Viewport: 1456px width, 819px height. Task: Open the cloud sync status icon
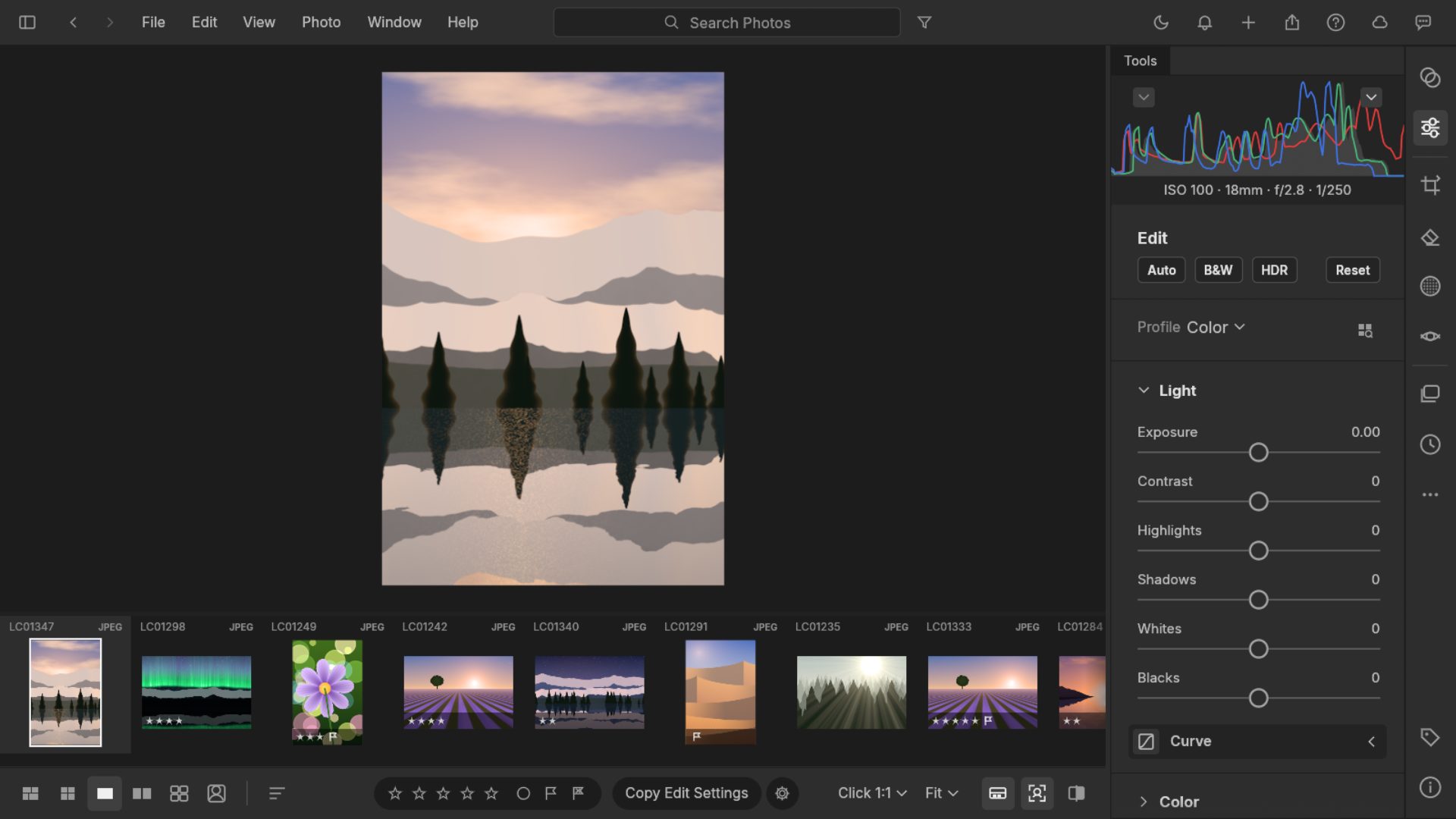(x=1379, y=23)
